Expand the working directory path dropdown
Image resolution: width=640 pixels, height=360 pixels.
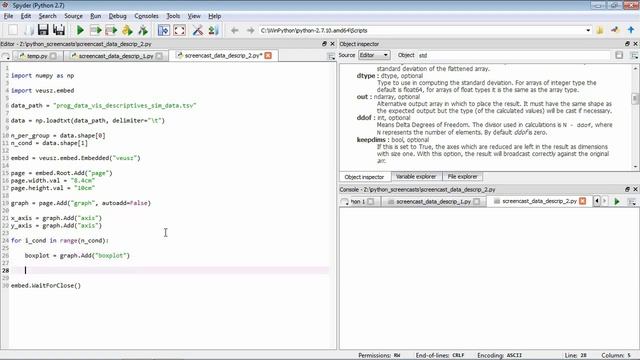[588, 31]
